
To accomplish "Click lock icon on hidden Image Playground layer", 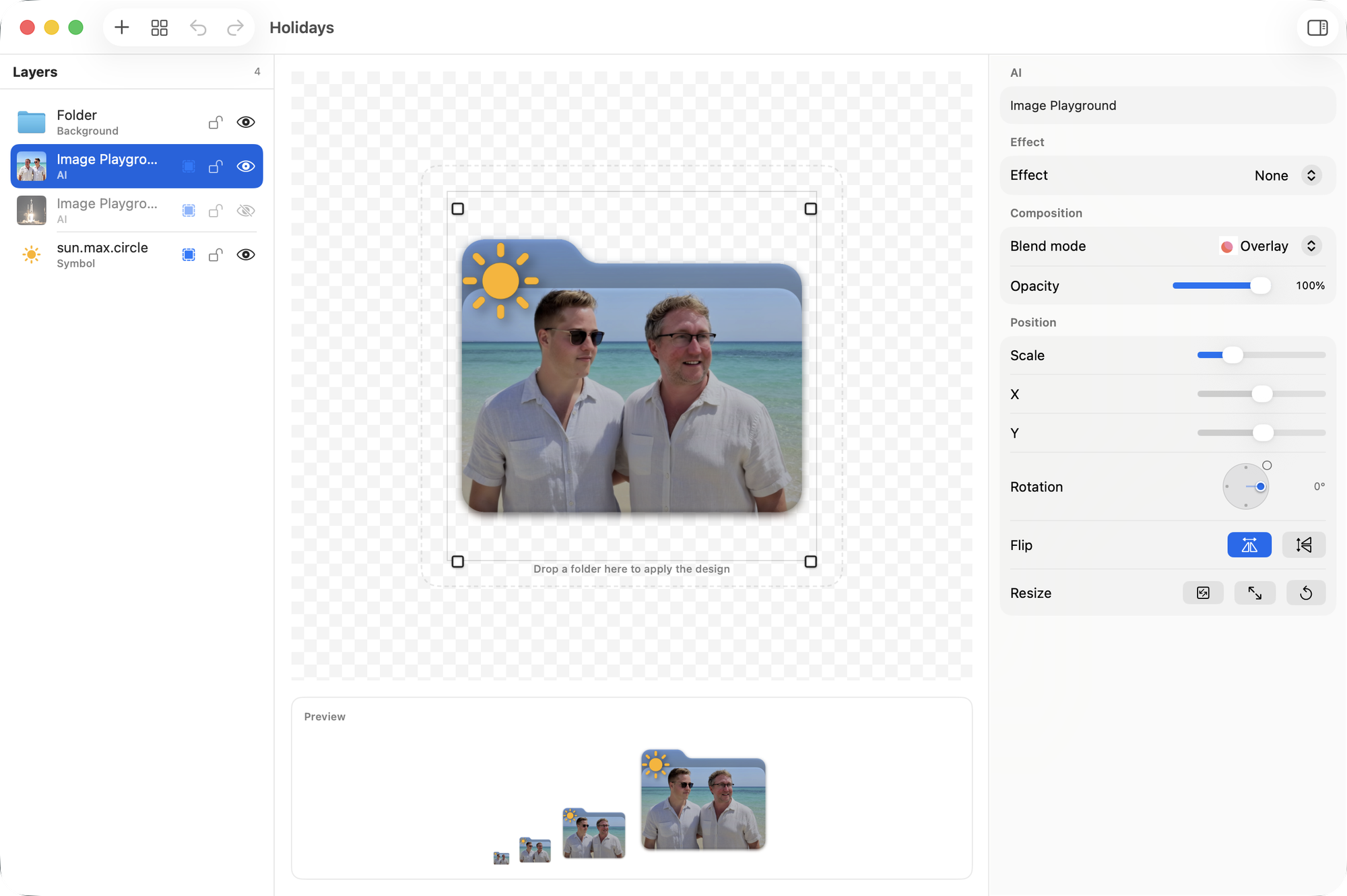I will point(216,211).
